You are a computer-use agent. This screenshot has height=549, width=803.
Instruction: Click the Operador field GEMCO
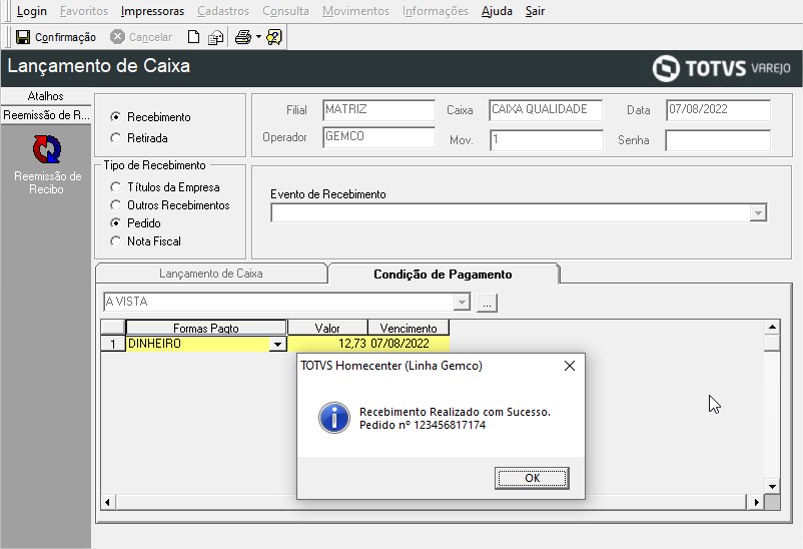click(379, 137)
